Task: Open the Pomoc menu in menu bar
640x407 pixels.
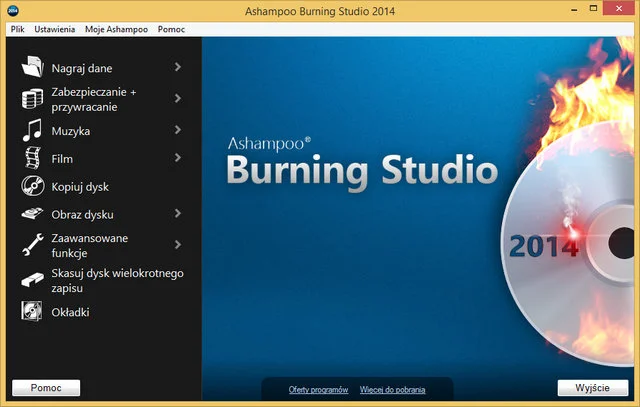Action: tap(171, 29)
